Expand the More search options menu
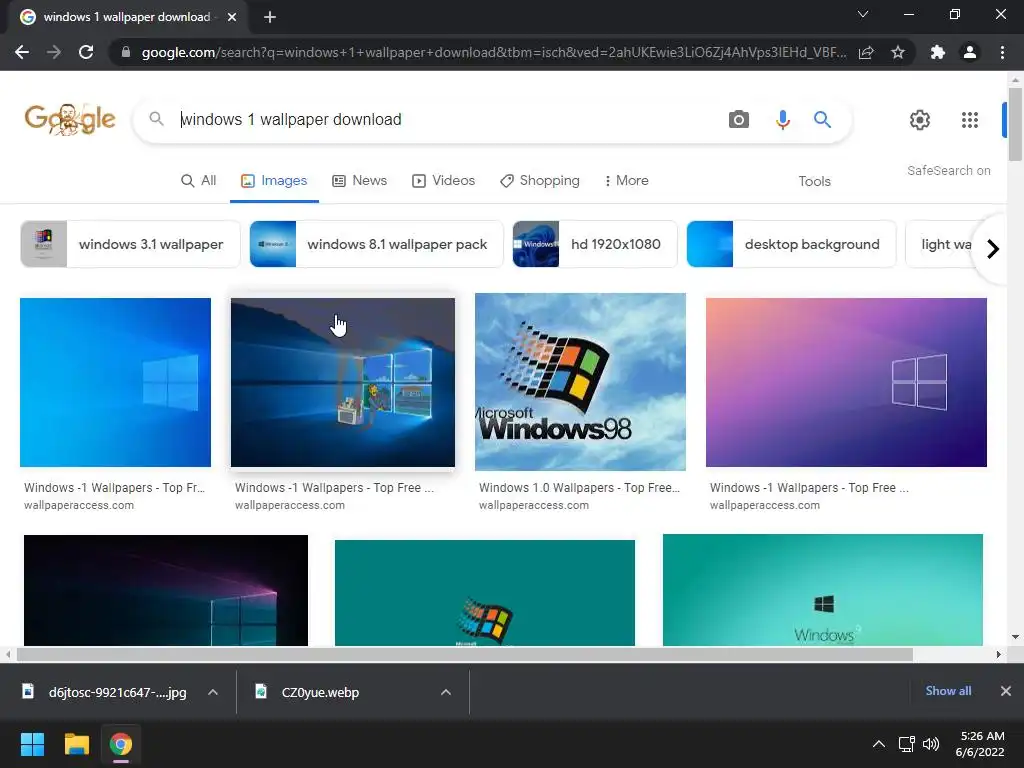This screenshot has height=768, width=1024. point(626,180)
